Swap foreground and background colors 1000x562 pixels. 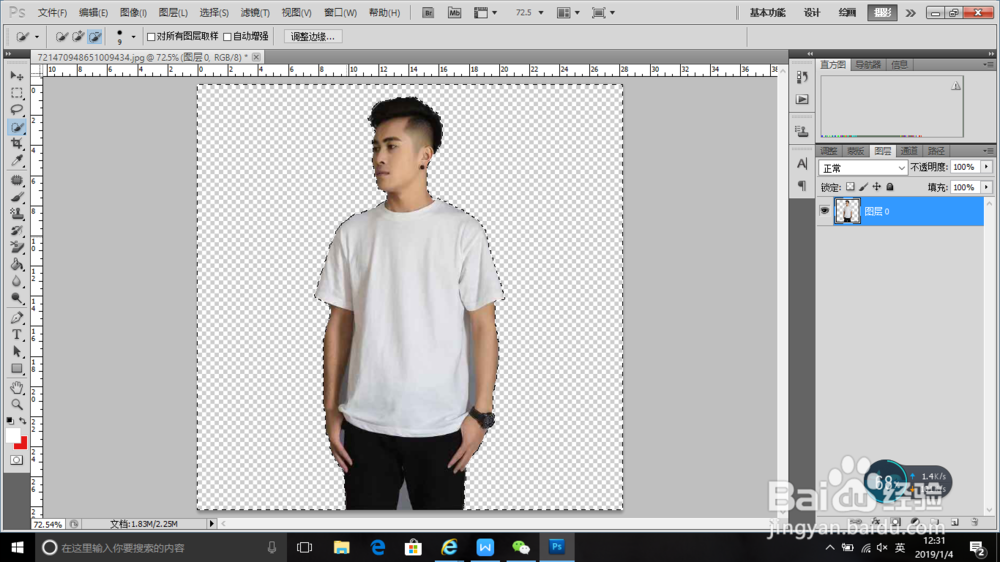pos(23,420)
